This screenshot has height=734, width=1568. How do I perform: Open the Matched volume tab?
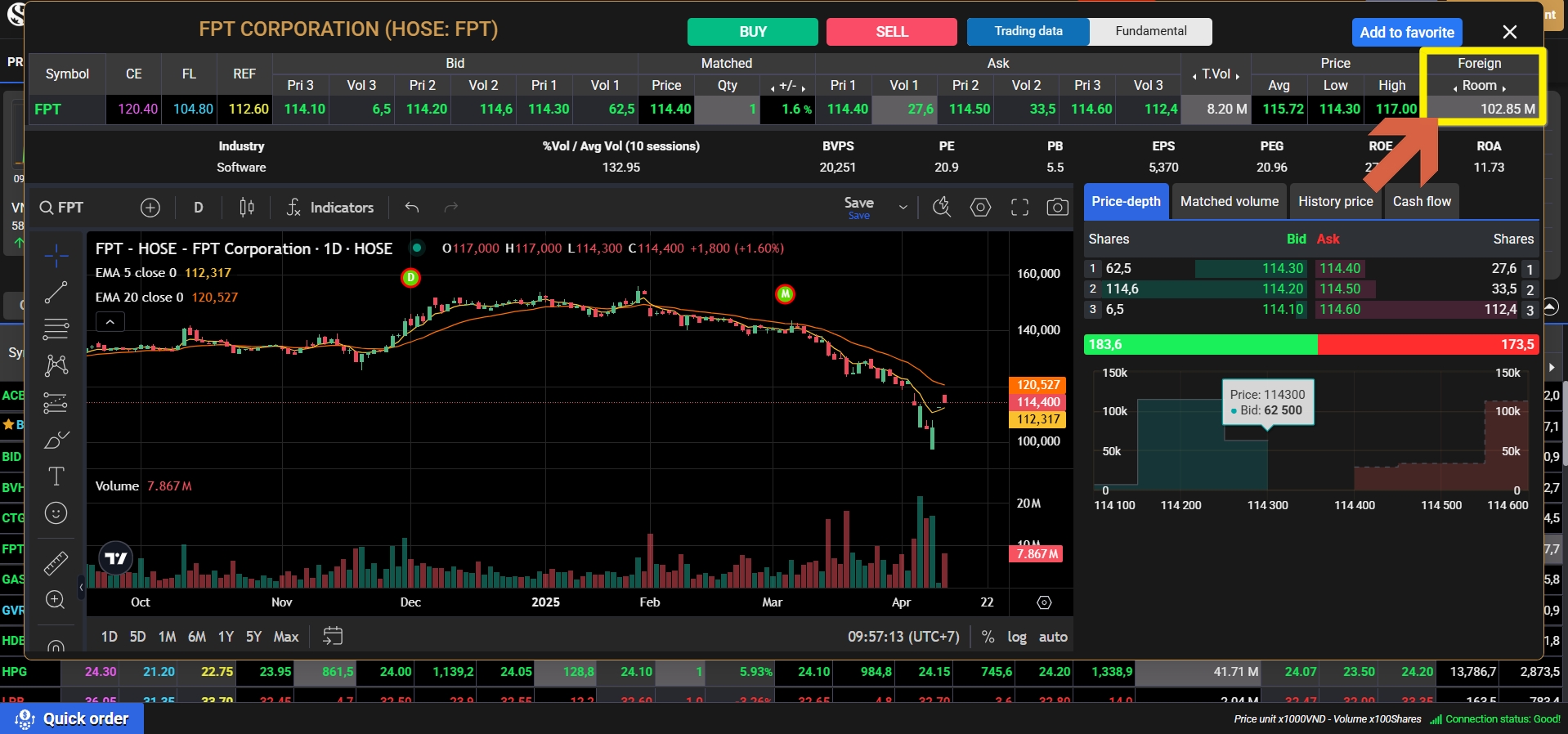[x=1229, y=201]
